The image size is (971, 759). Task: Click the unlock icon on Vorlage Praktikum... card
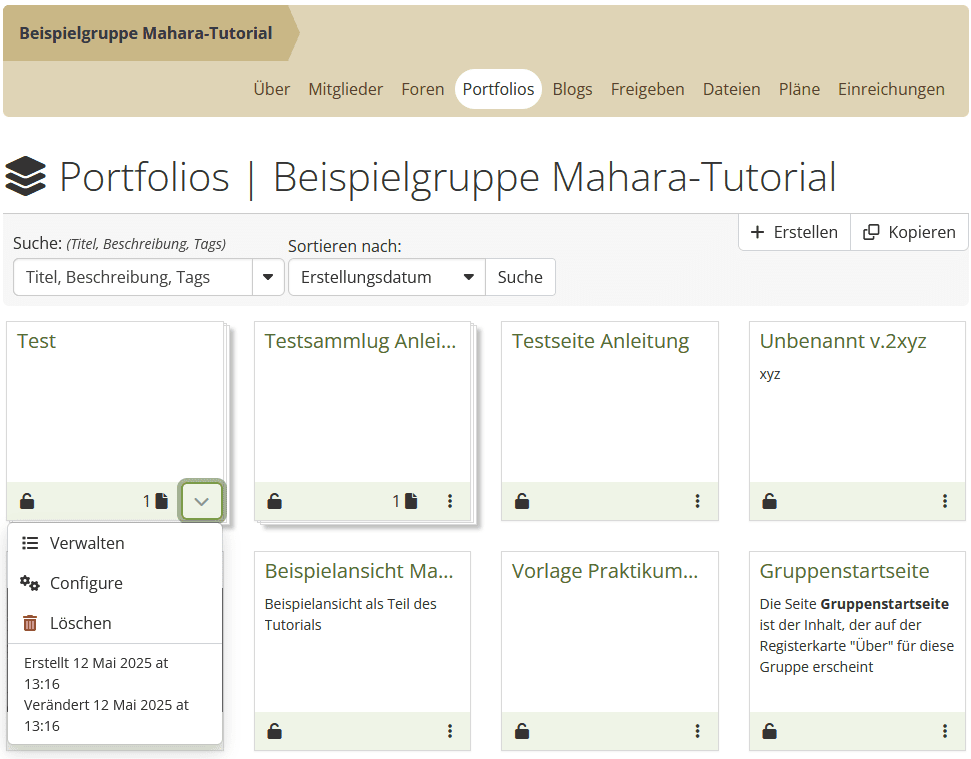tap(522, 731)
